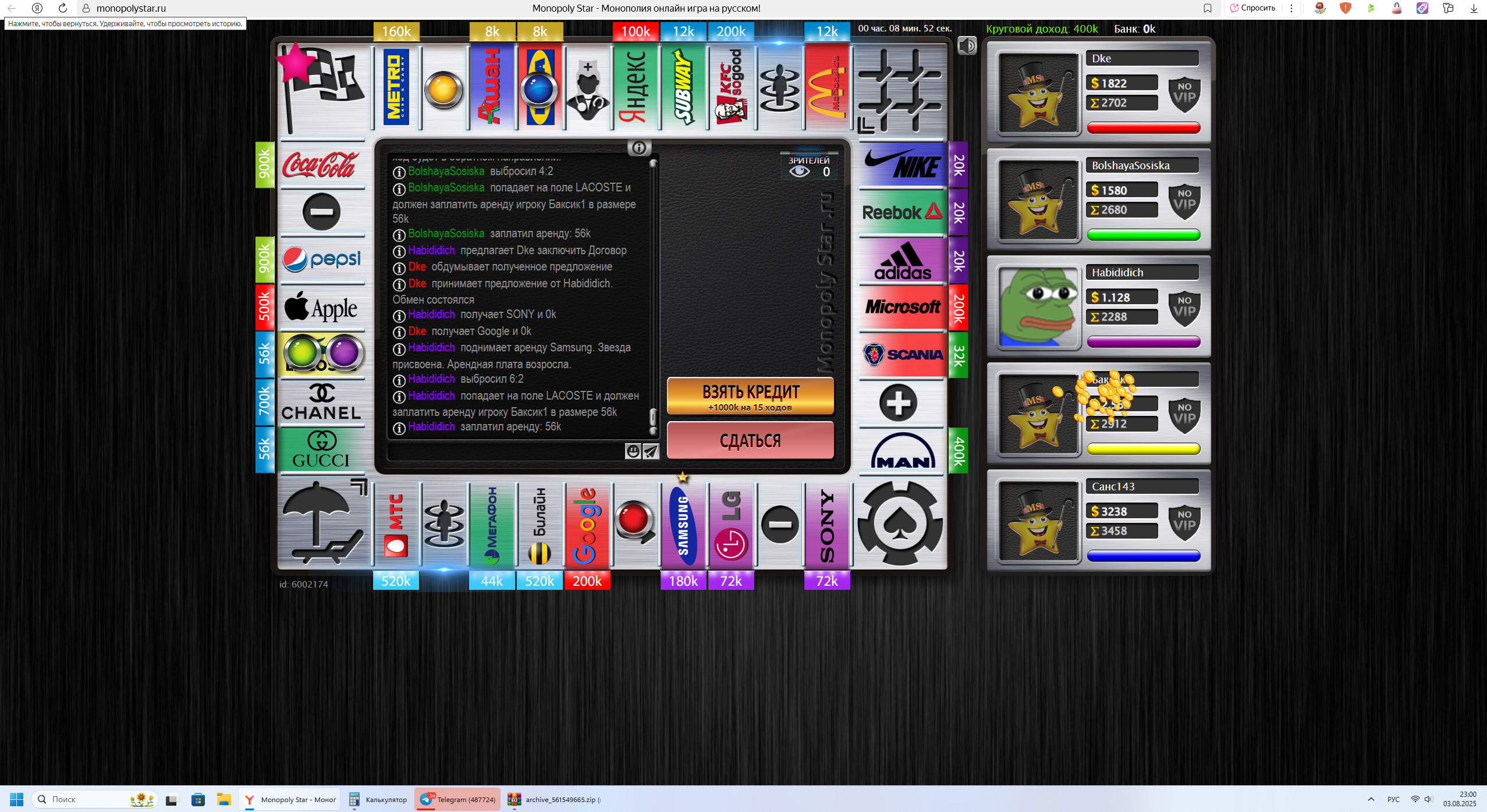
Task: Click the SONY property cell
Action: [x=827, y=525]
